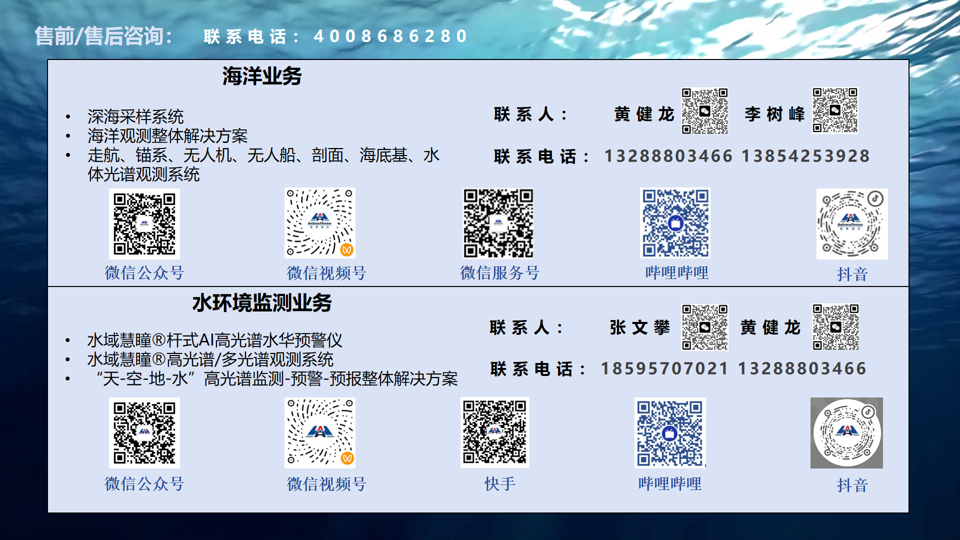The width and height of the screenshot is (960, 540).
Task: Click 张文攀's contact QR code
Action: click(x=705, y=328)
